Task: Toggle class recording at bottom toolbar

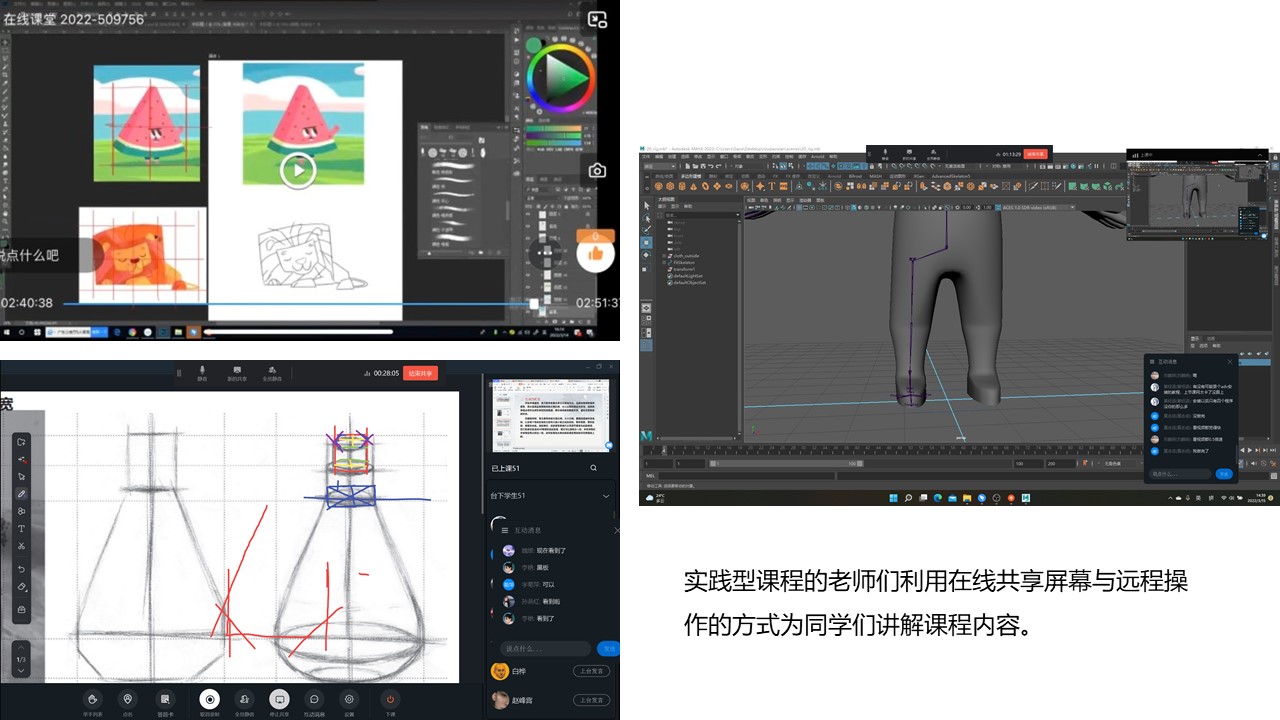Action: [210, 699]
